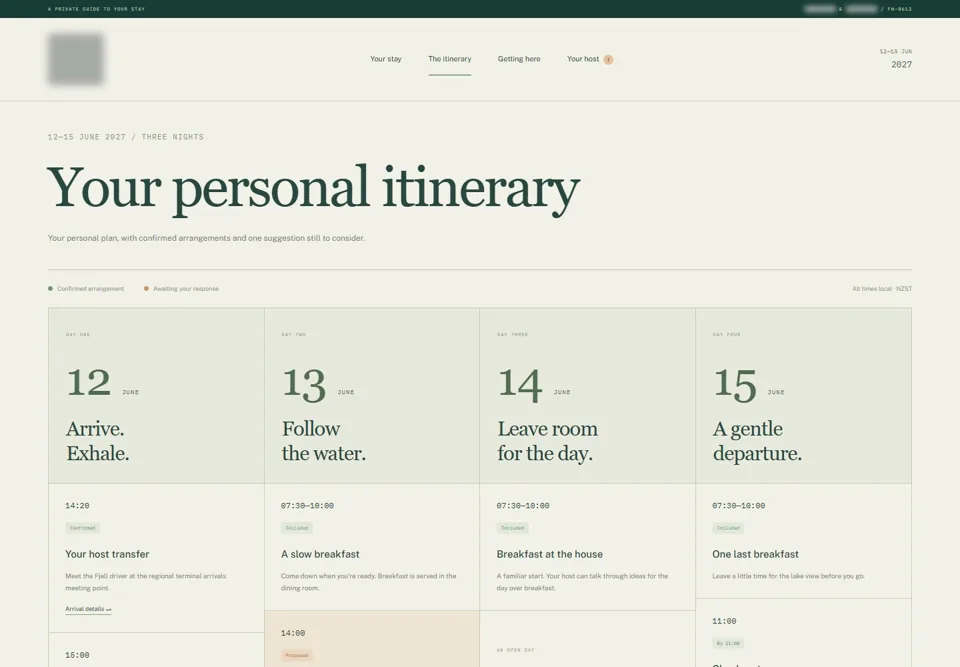
Task: Click the One last breakfast heading
Action: point(755,554)
